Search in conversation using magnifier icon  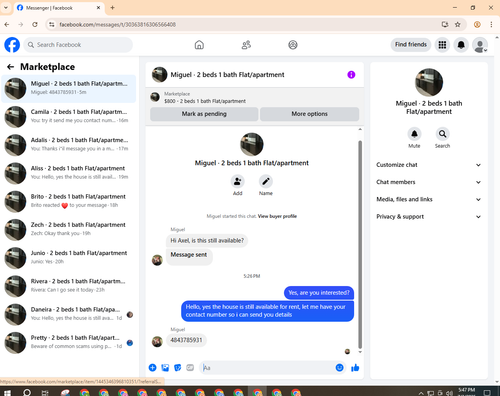click(442, 134)
